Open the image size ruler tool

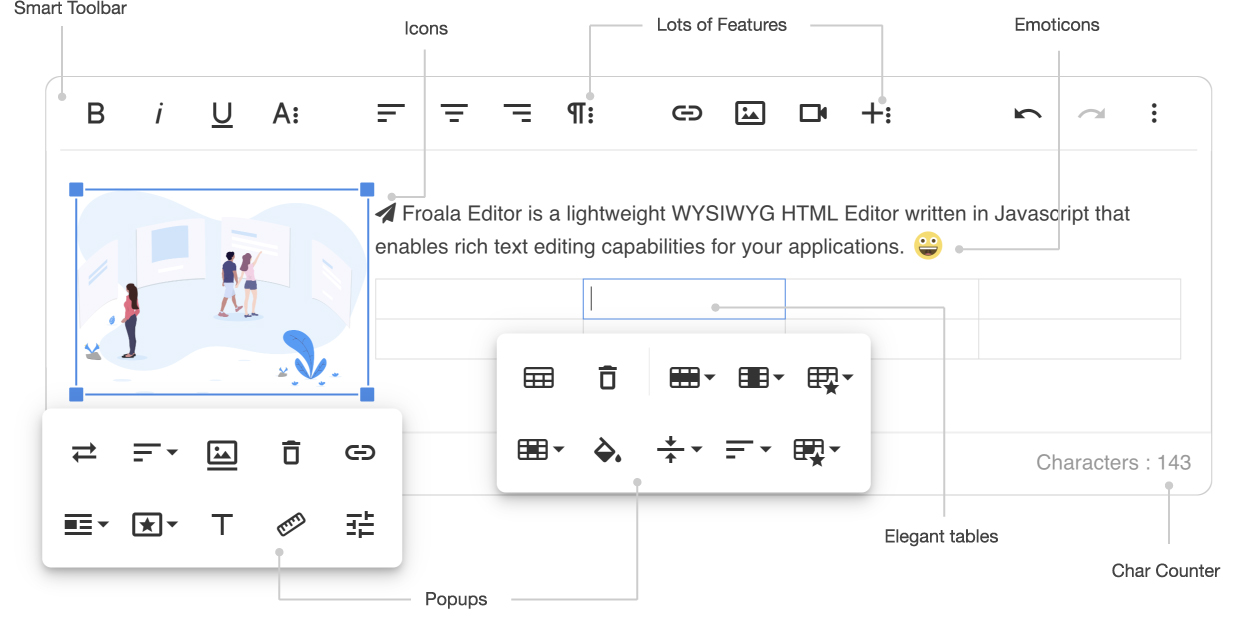coord(291,524)
